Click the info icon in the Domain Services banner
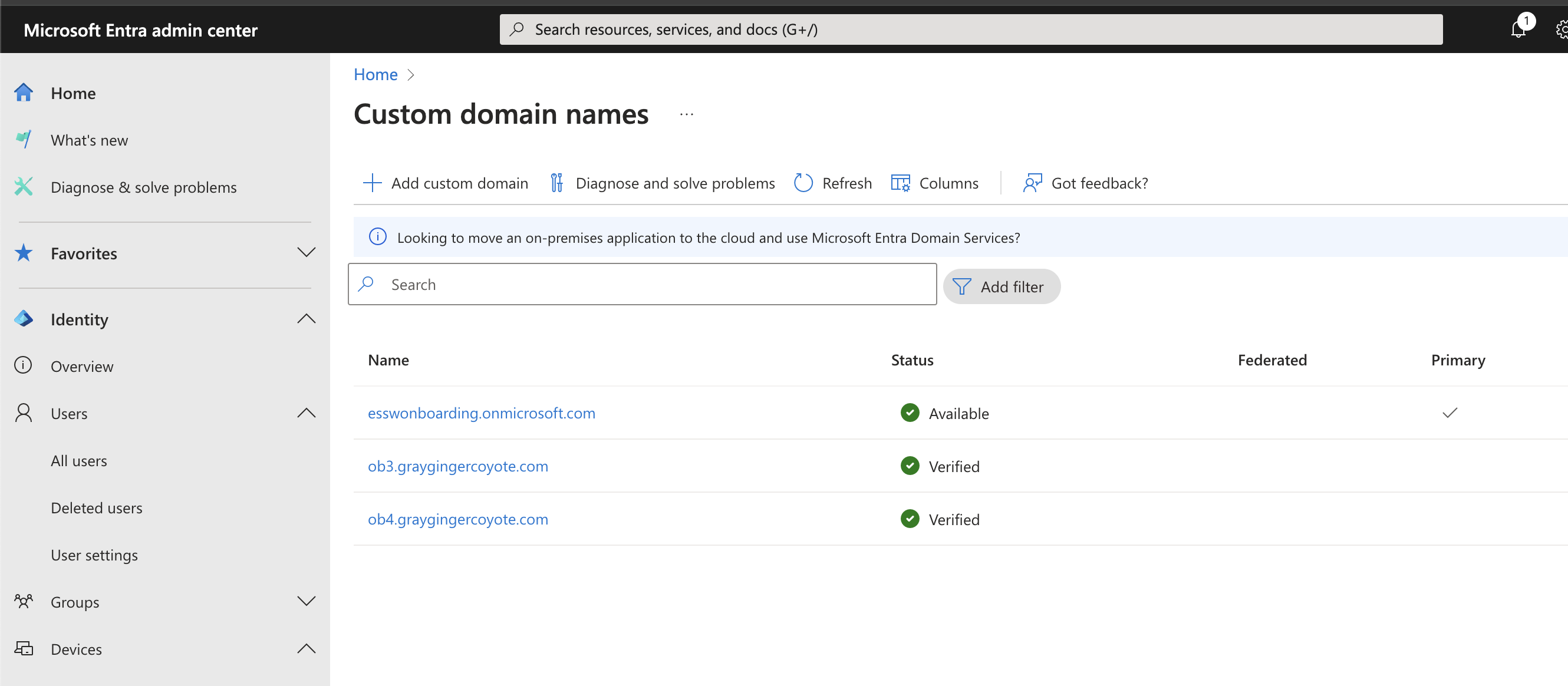The height and width of the screenshot is (686, 1568). click(x=377, y=237)
